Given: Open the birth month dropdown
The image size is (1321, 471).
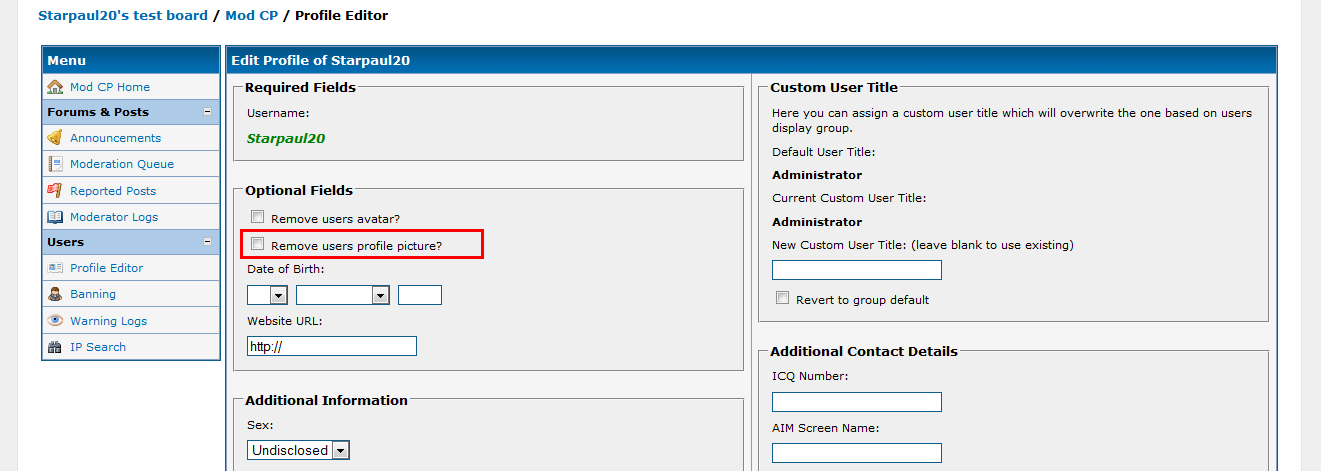Looking at the screenshot, I should 342,295.
